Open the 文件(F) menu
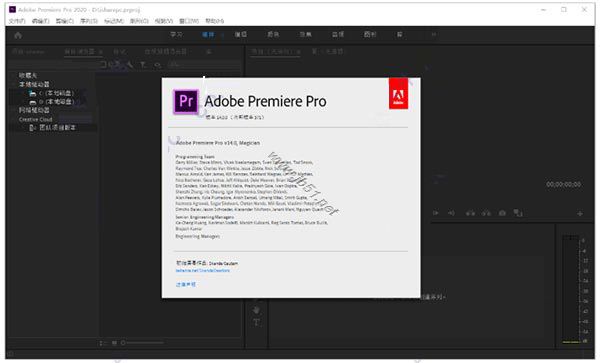The width and height of the screenshot is (600, 363). click(17, 21)
